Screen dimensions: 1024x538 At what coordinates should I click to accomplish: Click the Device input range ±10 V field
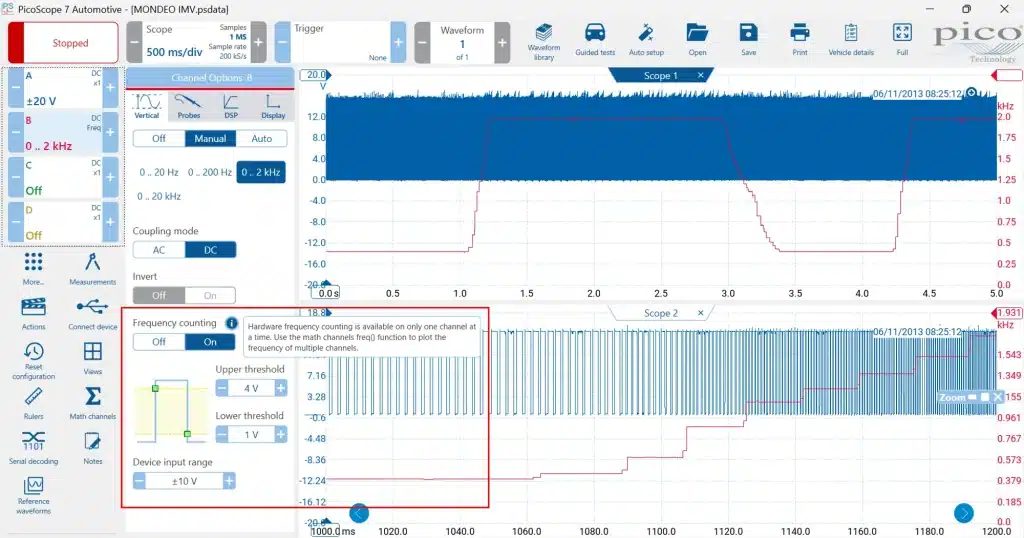point(184,481)
